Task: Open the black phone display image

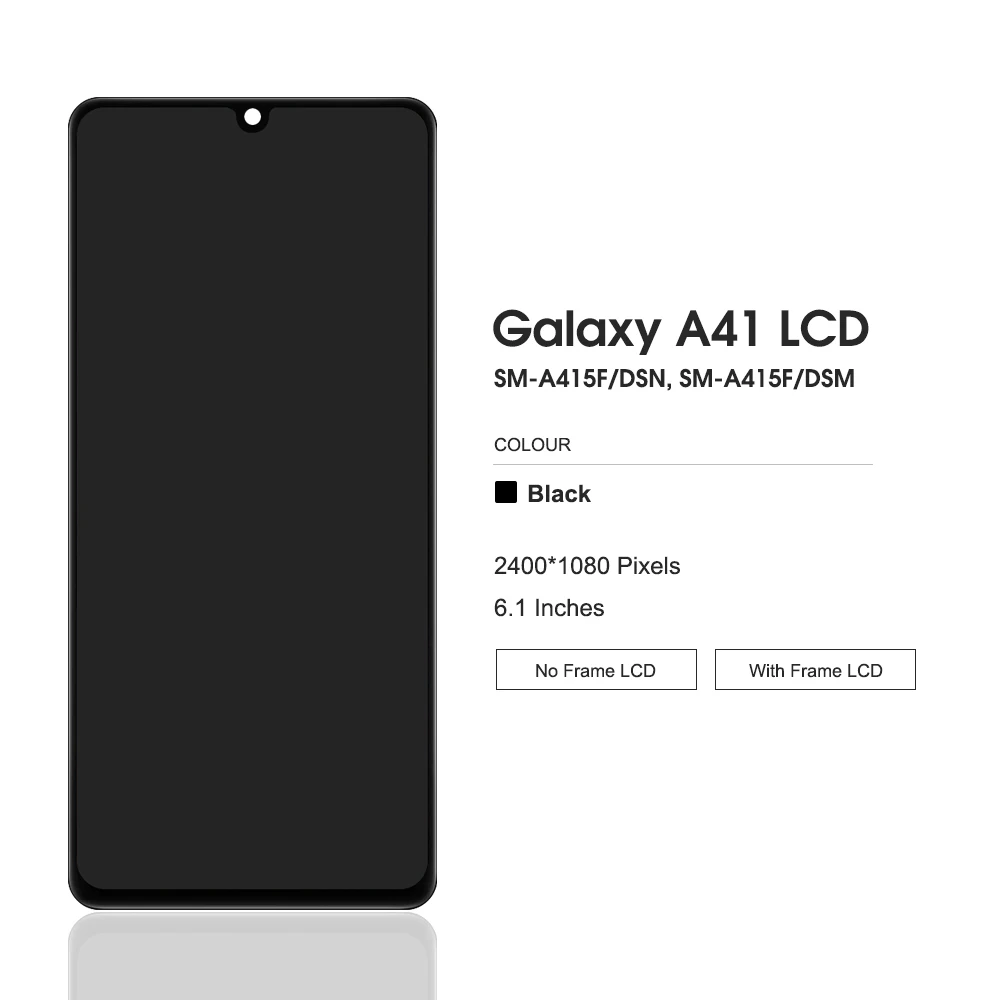Action: 253,503
